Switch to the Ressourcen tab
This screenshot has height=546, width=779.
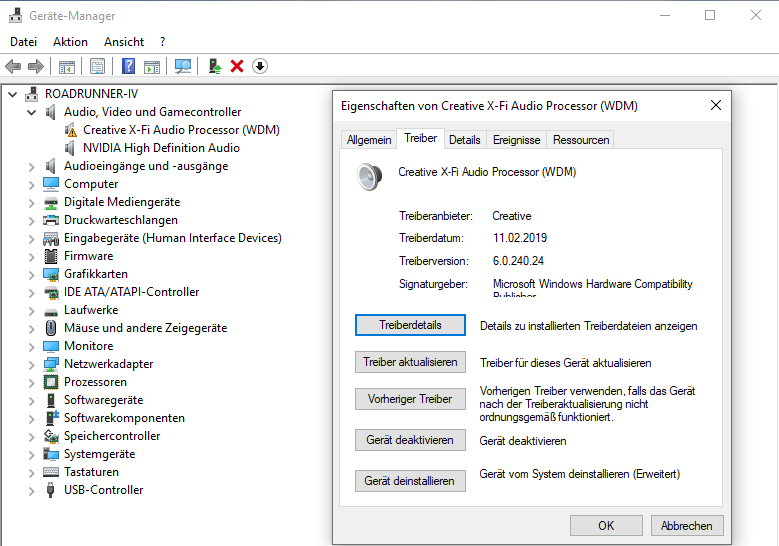581,140
